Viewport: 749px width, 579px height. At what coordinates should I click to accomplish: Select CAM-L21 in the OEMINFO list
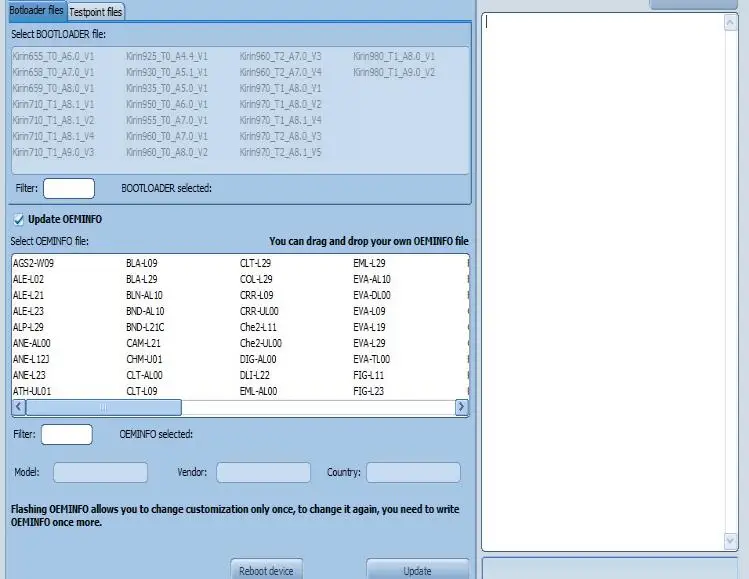(143, 343)
